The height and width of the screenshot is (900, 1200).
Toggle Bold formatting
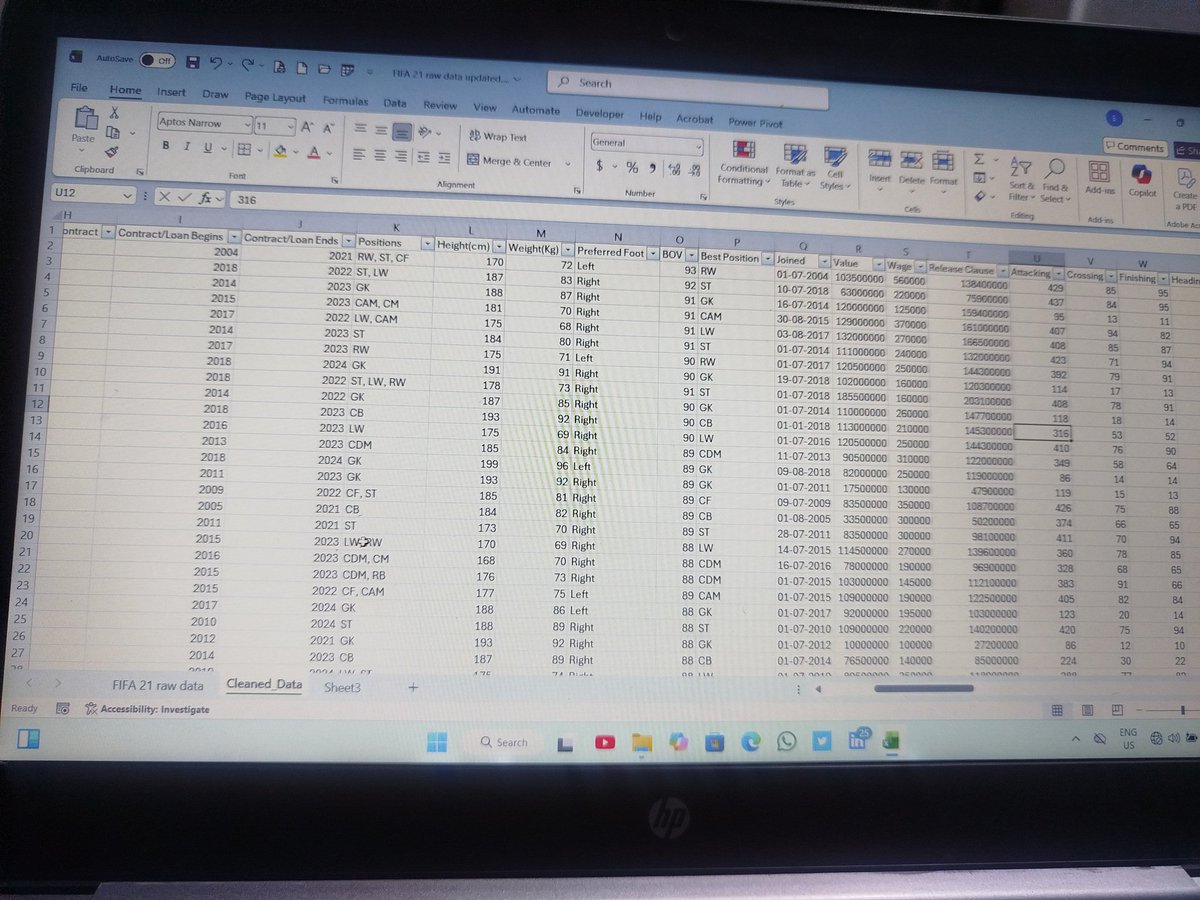point(166,147)
